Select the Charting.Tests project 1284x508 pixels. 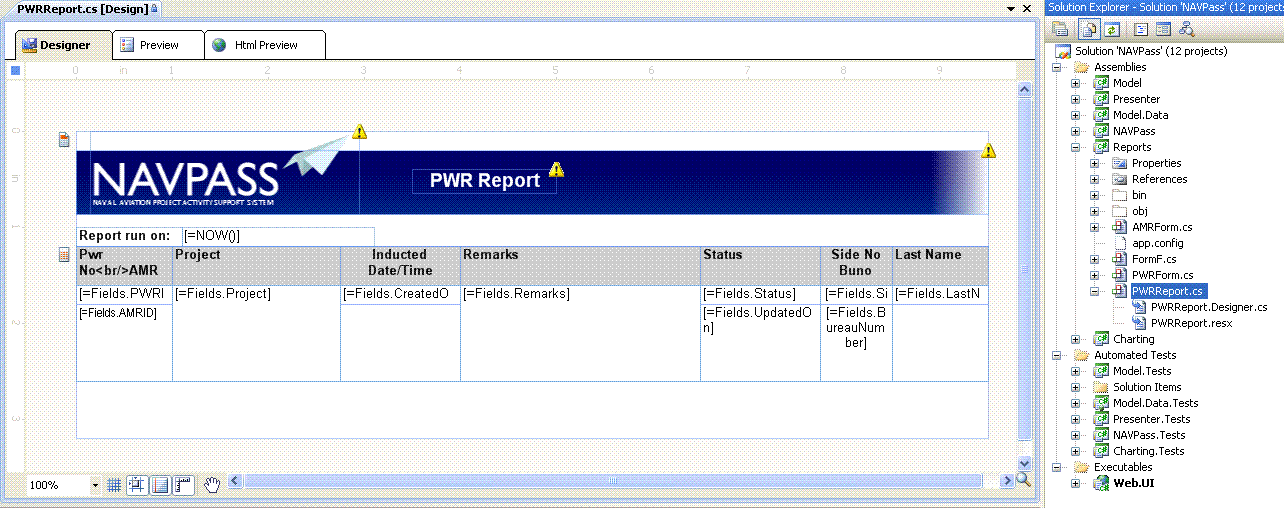1149,451
